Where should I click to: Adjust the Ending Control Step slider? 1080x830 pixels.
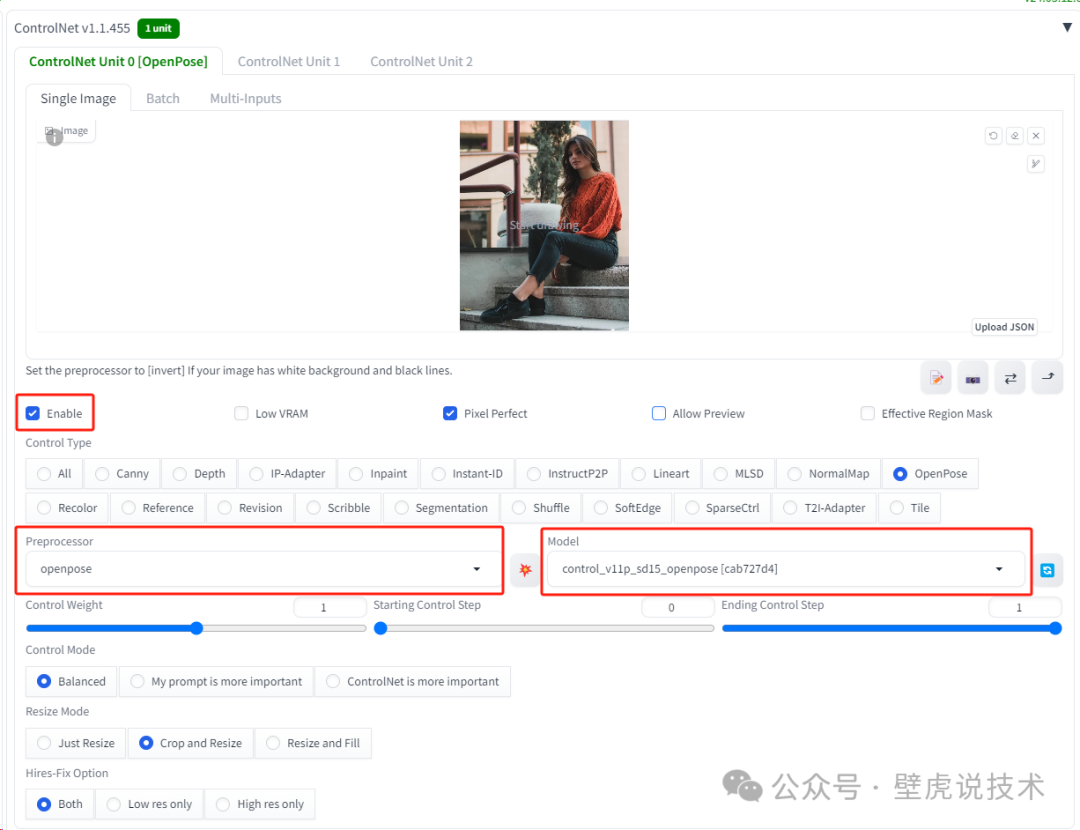click(891, 628)
